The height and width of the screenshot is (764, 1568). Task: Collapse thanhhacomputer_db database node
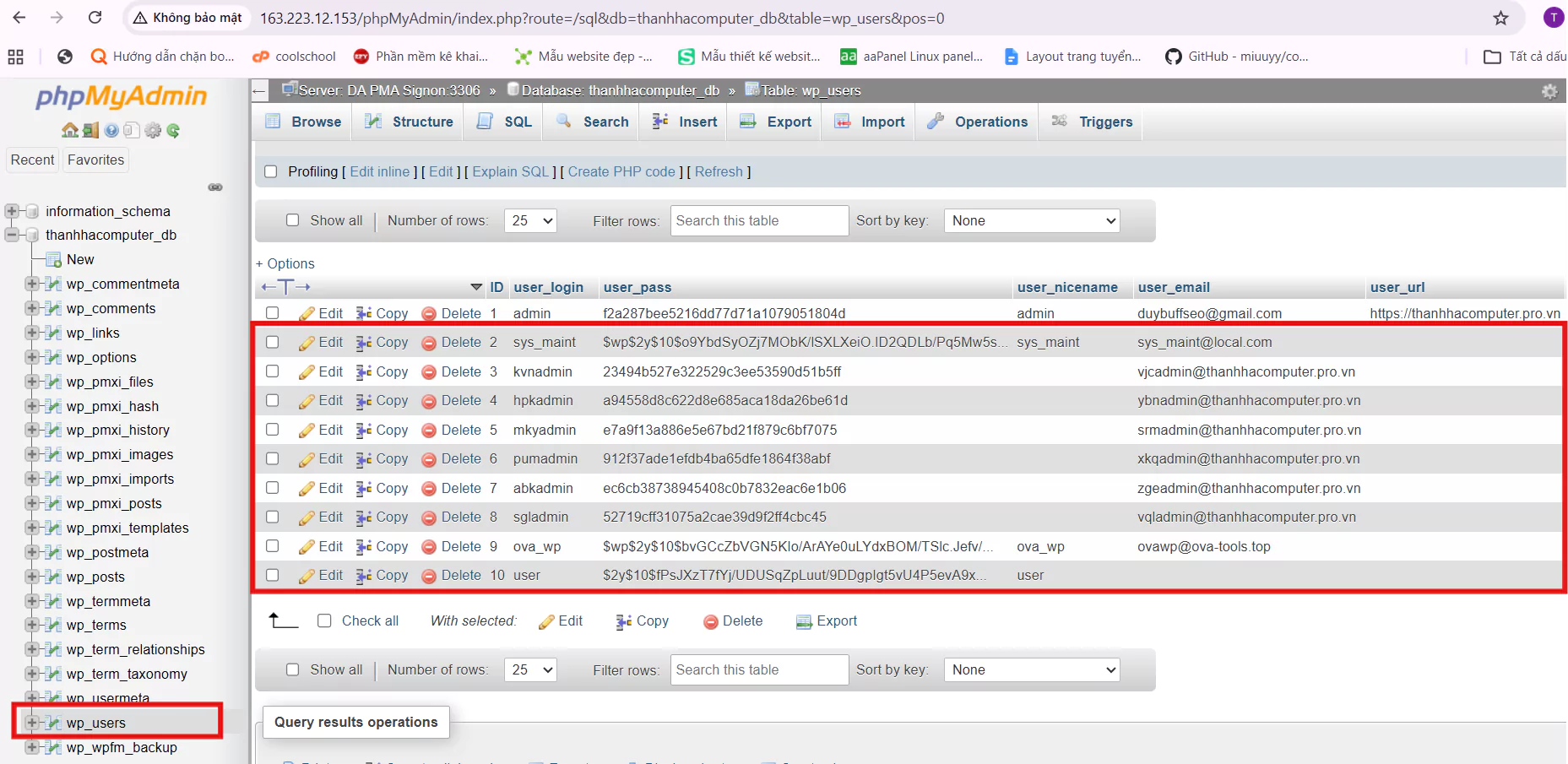click(x=12, y=235)
